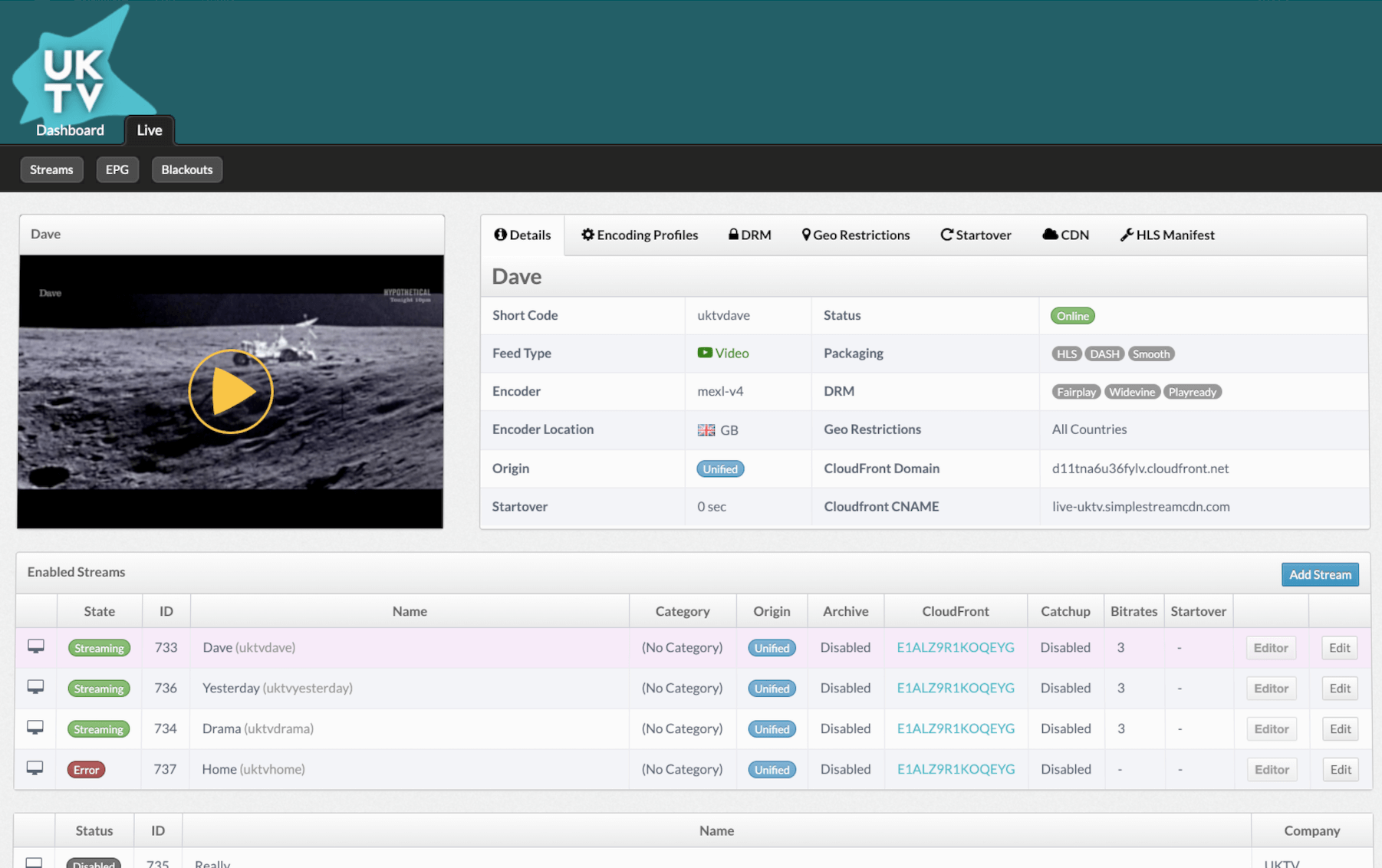Open CloudFront link in Home row
This screenshot has width=1382, height=868.
click(956, 769)
